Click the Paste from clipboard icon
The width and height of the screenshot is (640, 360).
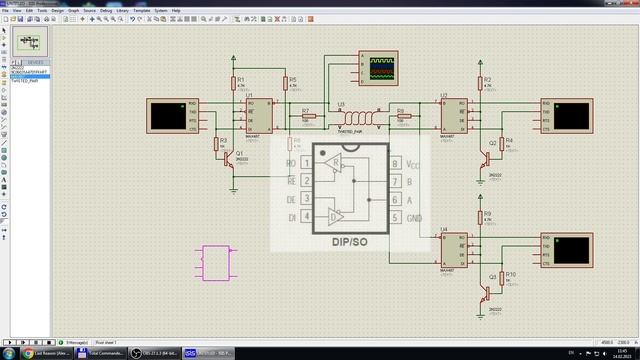(x=163, y=19)
